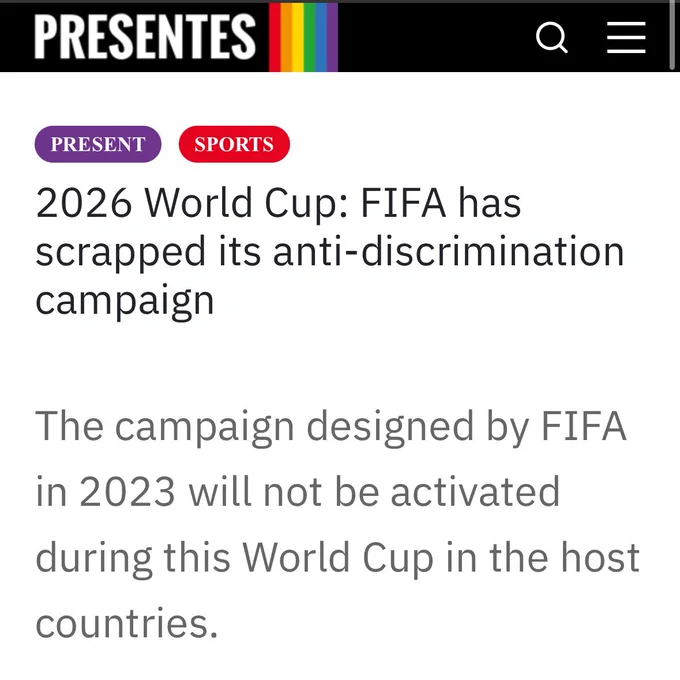
Task: Click the page scrollbar thumb at right edge
Action: coord(672,36)
